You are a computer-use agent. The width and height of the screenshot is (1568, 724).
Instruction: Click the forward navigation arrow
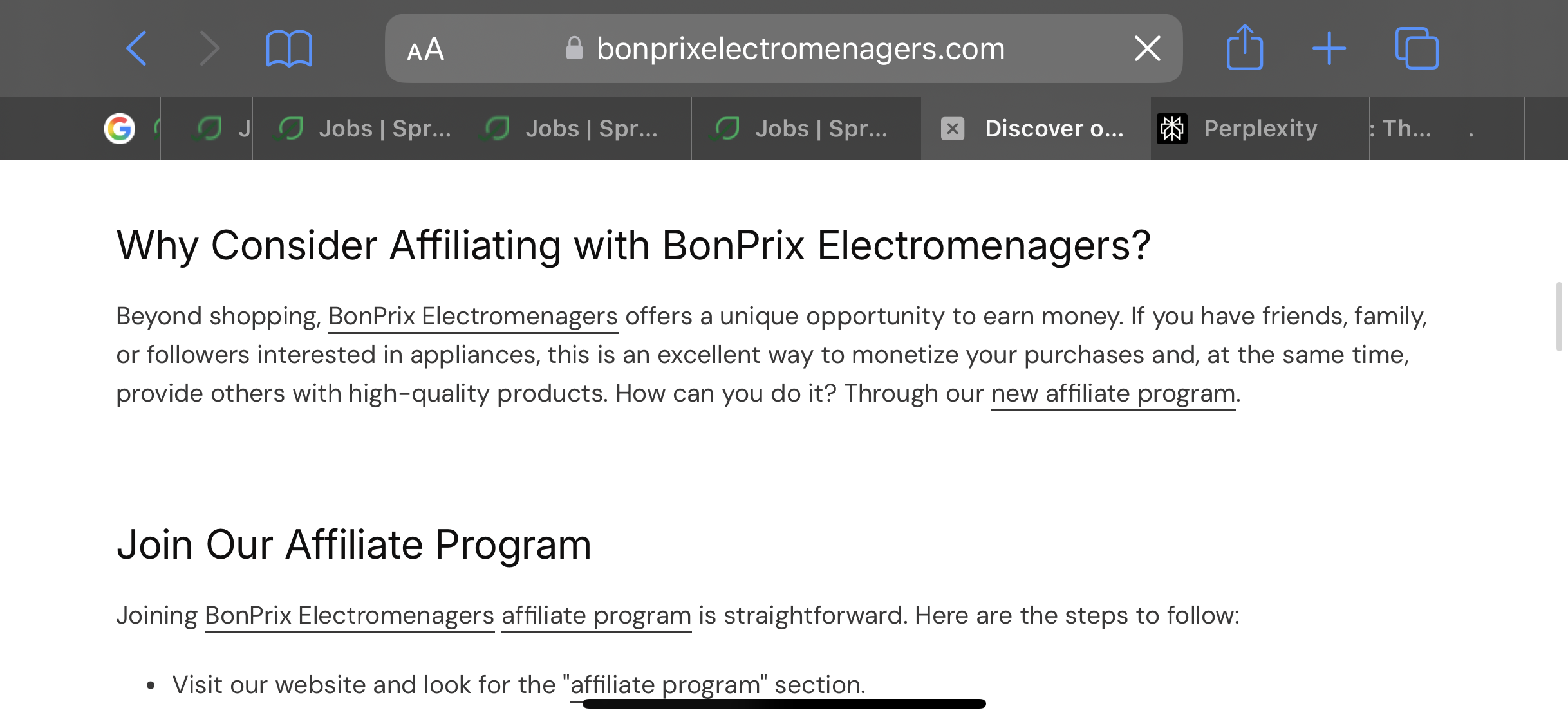(x=209, y=48)
